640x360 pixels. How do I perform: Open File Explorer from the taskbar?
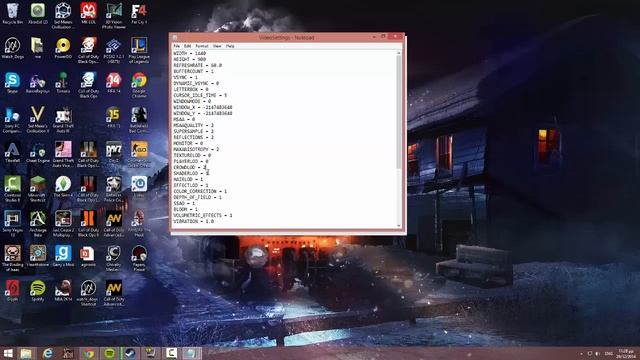pos(27,353)
